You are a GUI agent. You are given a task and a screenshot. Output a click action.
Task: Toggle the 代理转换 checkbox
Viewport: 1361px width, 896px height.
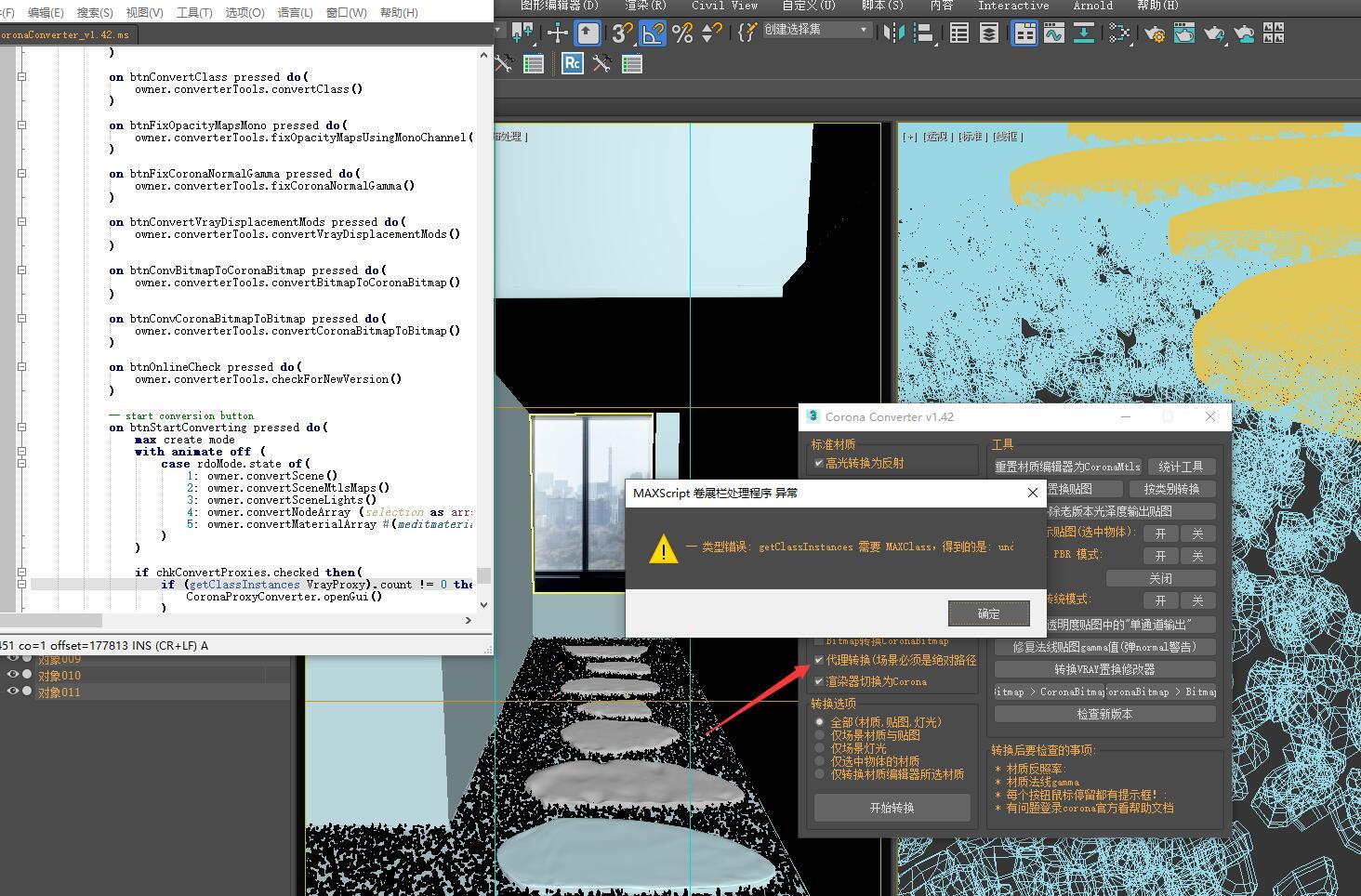point(819,660)
